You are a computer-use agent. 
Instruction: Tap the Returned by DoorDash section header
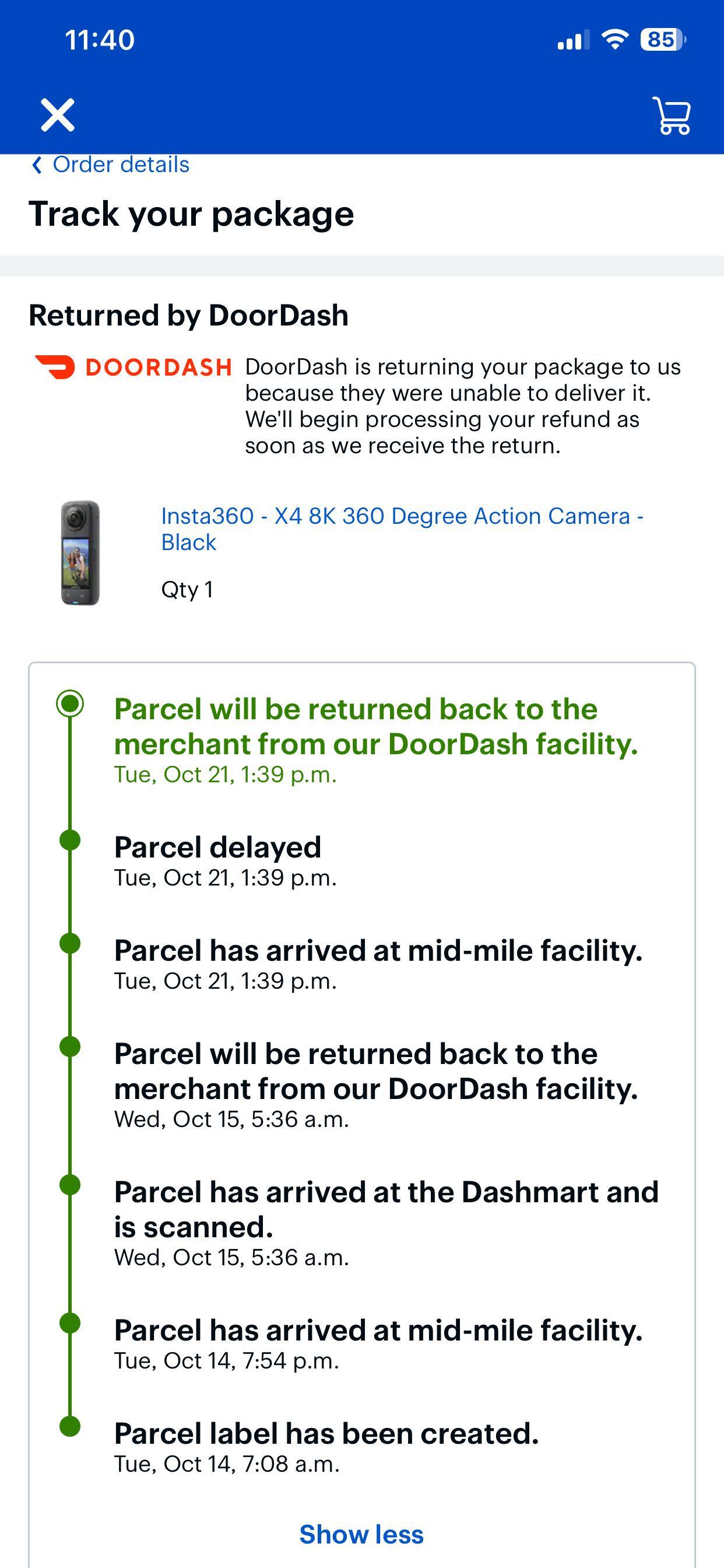click(189, 316)
